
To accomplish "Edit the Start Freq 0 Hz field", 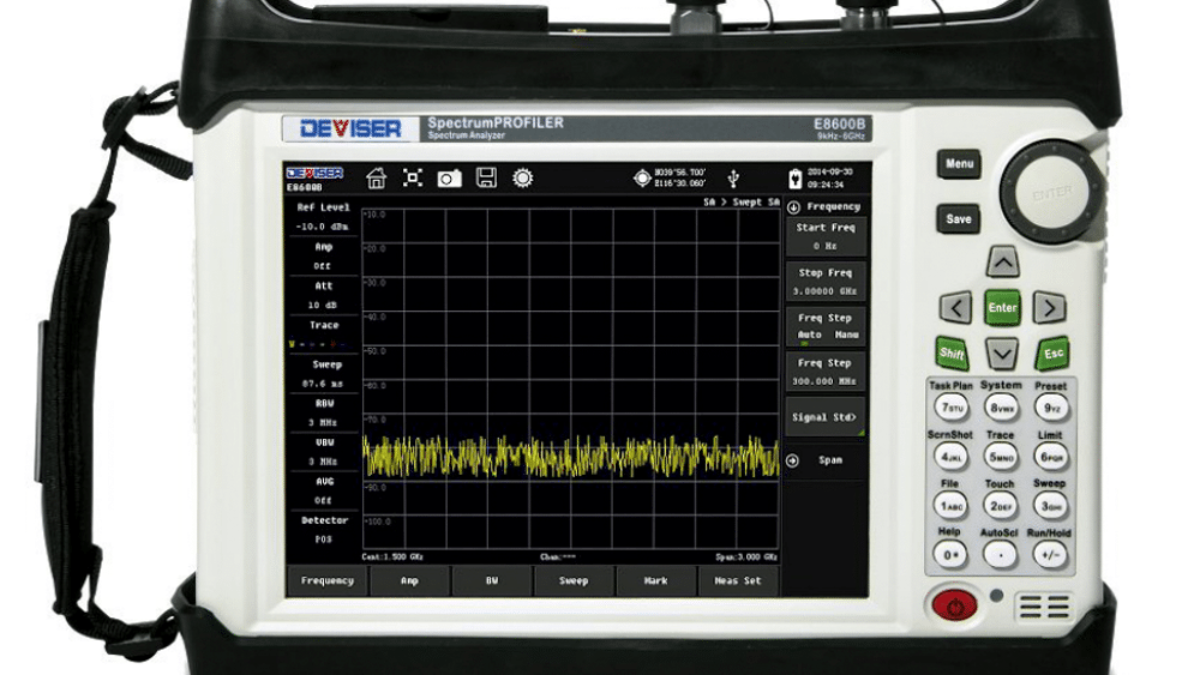I will point(825,236).
